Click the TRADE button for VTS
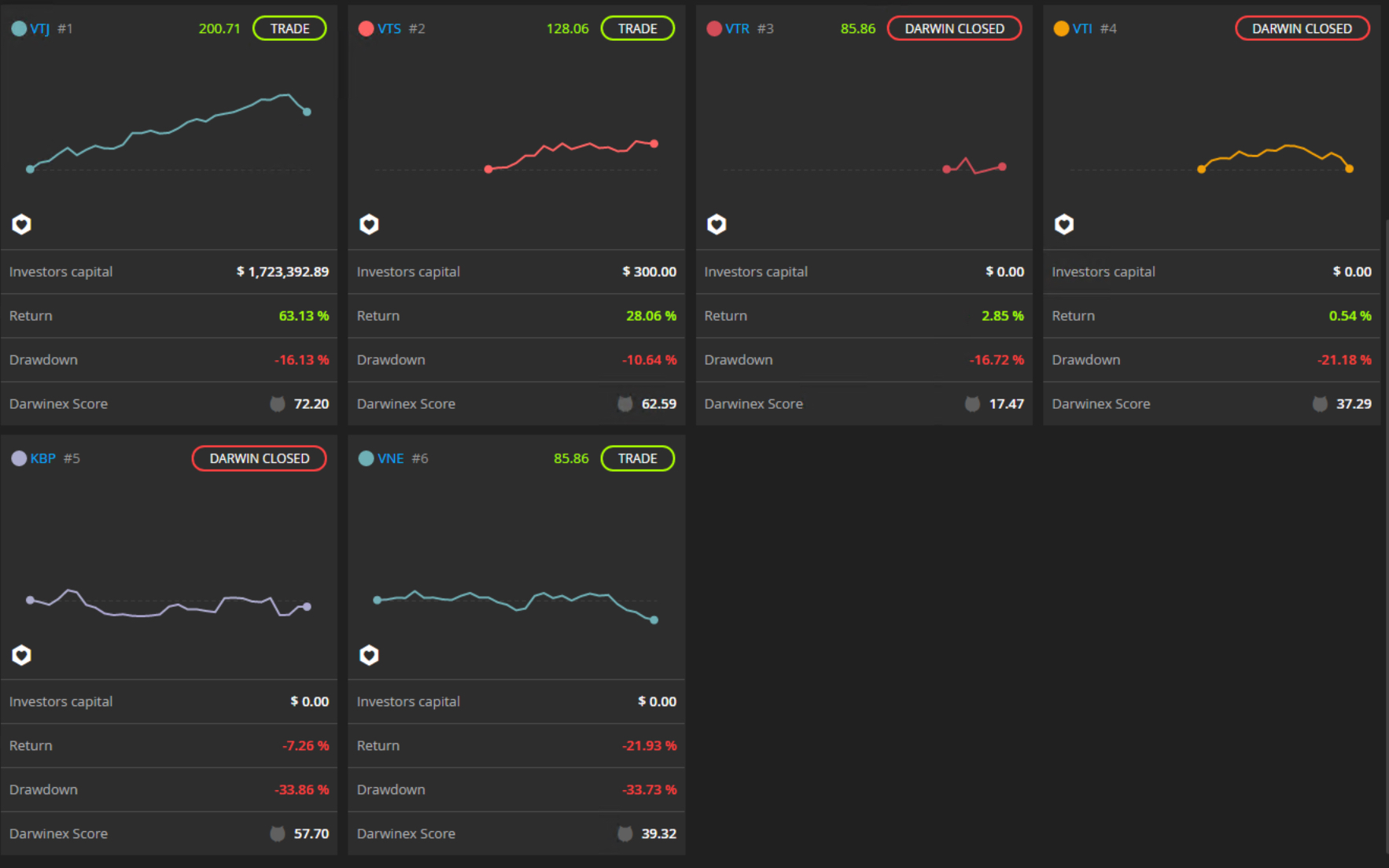1389x868 pixels. (x=637, y=28)
